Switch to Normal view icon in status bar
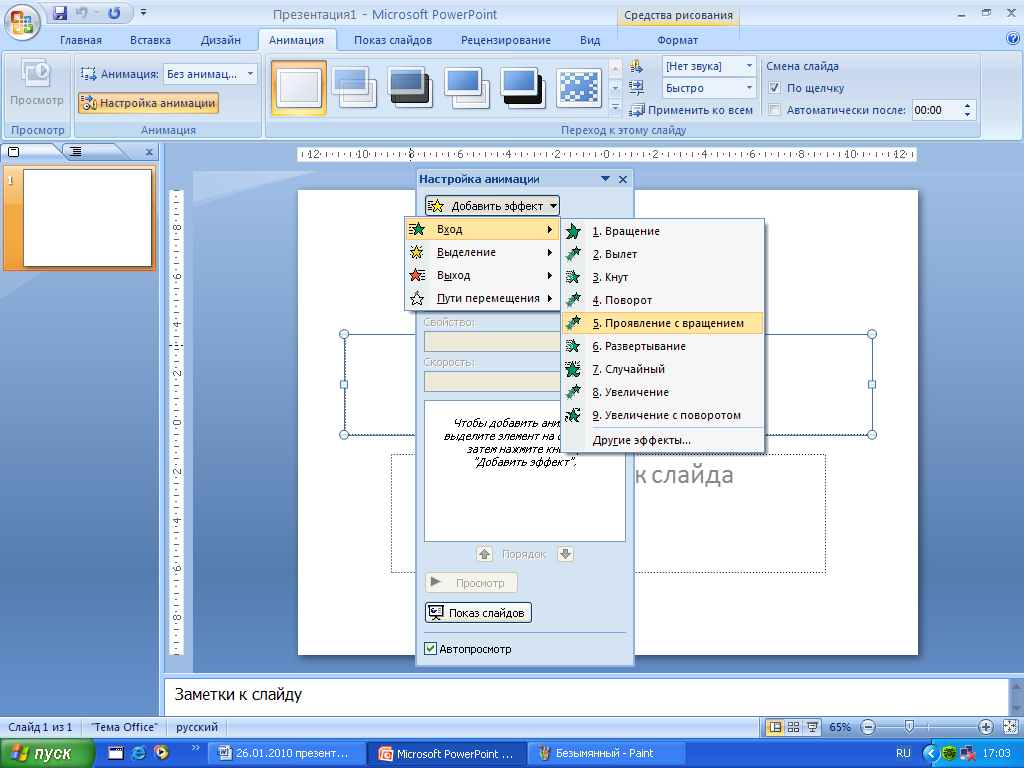 click(775, 727)
